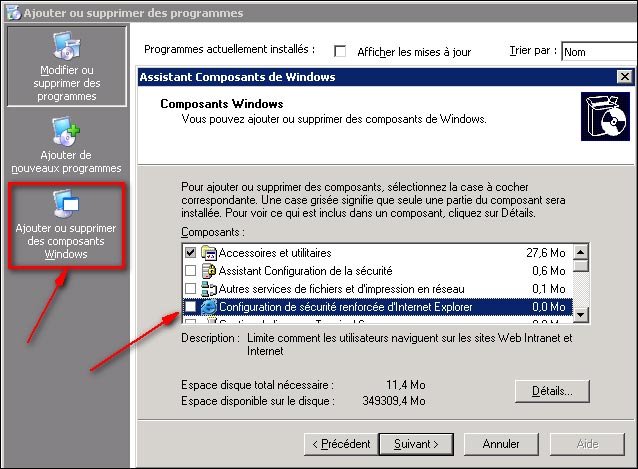Click the 27,6 Mo size value
Screen dimensions: 638x469
pos(546,253)
